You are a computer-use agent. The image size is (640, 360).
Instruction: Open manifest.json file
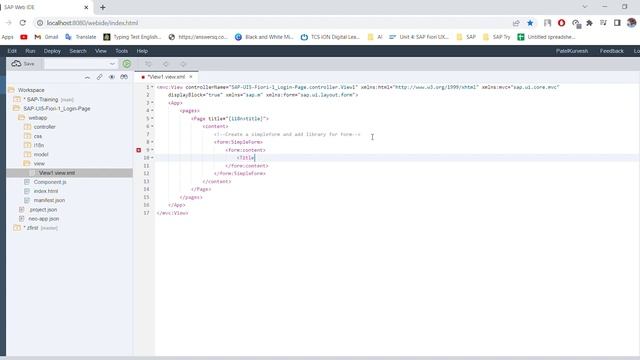point(49,200)
